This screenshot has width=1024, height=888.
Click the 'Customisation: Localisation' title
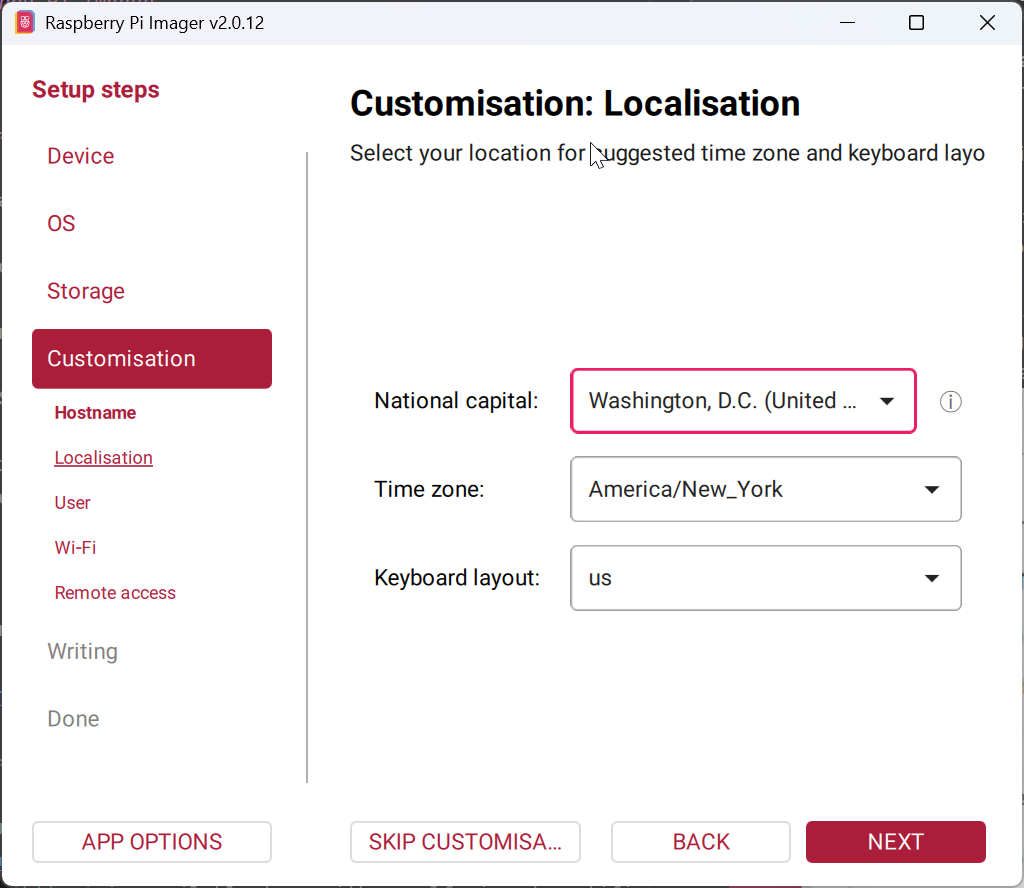(575, 103)
